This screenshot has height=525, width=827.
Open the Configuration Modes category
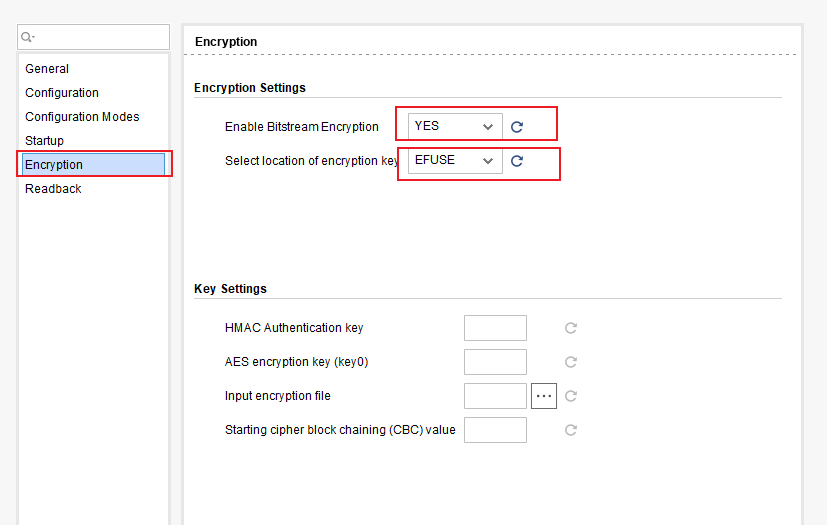coord(82,117)
